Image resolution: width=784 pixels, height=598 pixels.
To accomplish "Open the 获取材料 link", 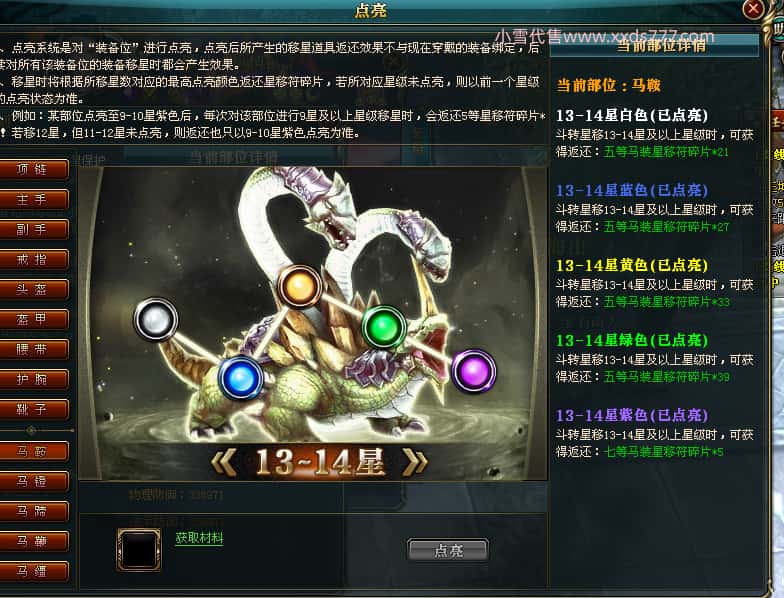I will point(200,538).
